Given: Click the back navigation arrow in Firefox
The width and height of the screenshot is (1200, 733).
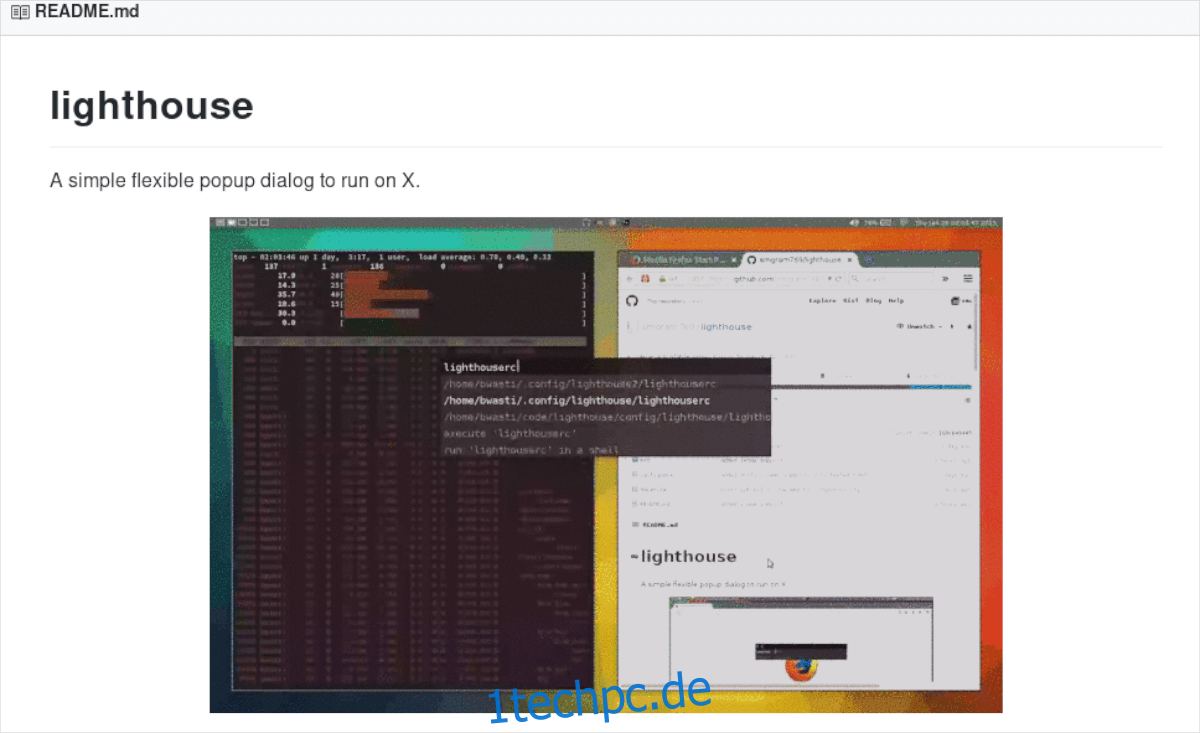Looking at the screenshot, I should [630, 278].
